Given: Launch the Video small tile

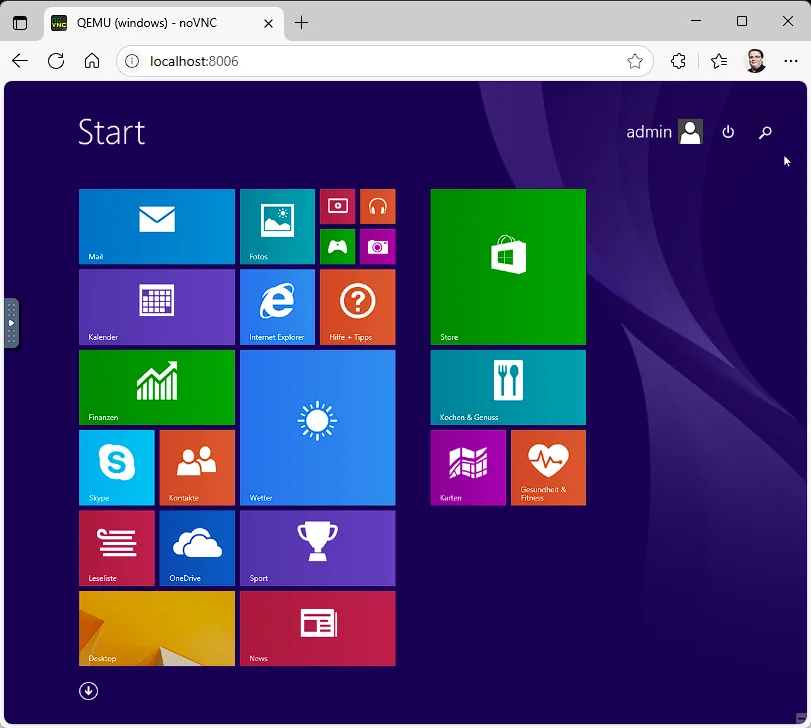Looking at the screenshot, I should [338, 206].
